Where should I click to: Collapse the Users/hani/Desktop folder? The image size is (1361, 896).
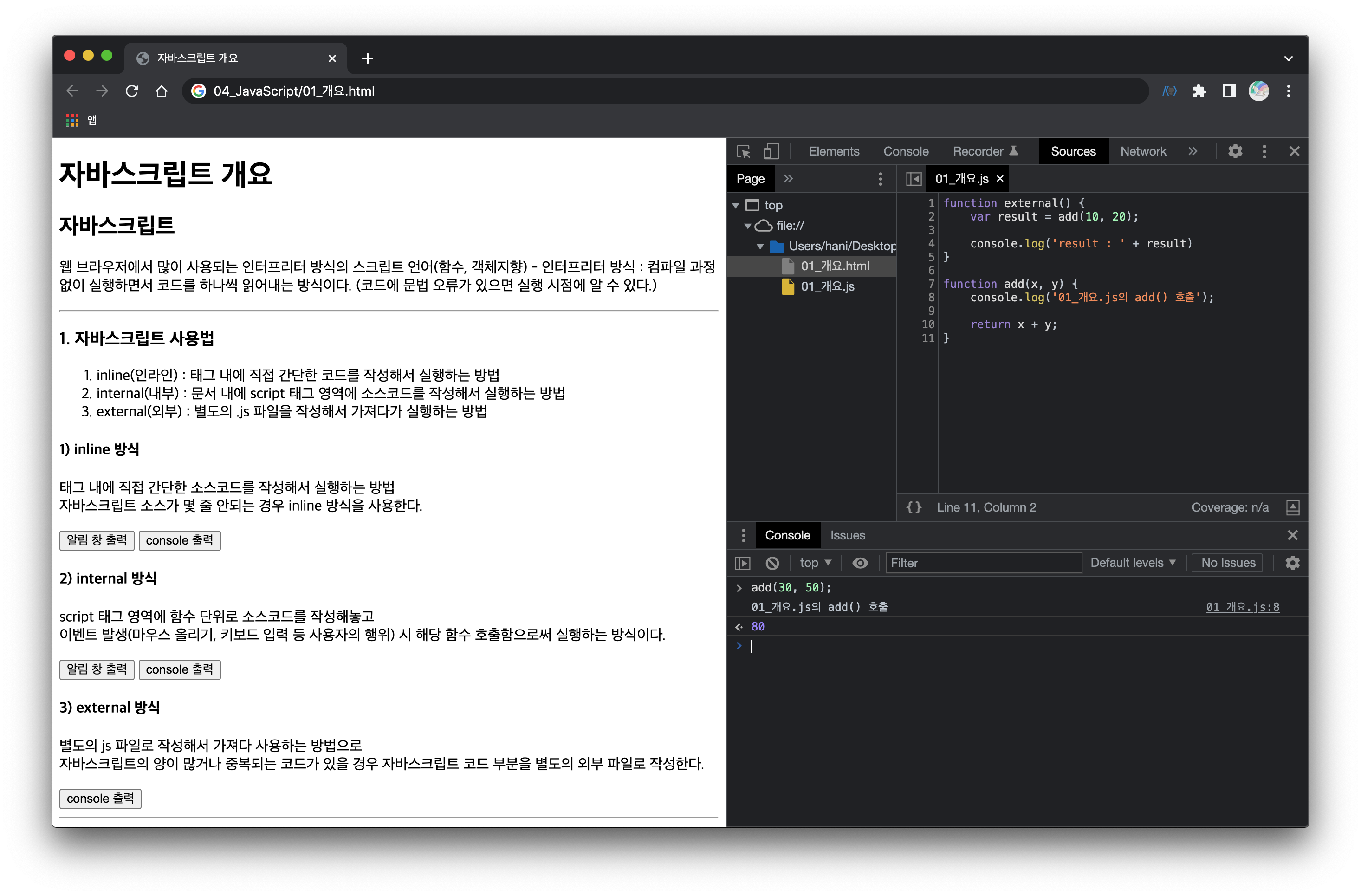[x=760, y=247]
